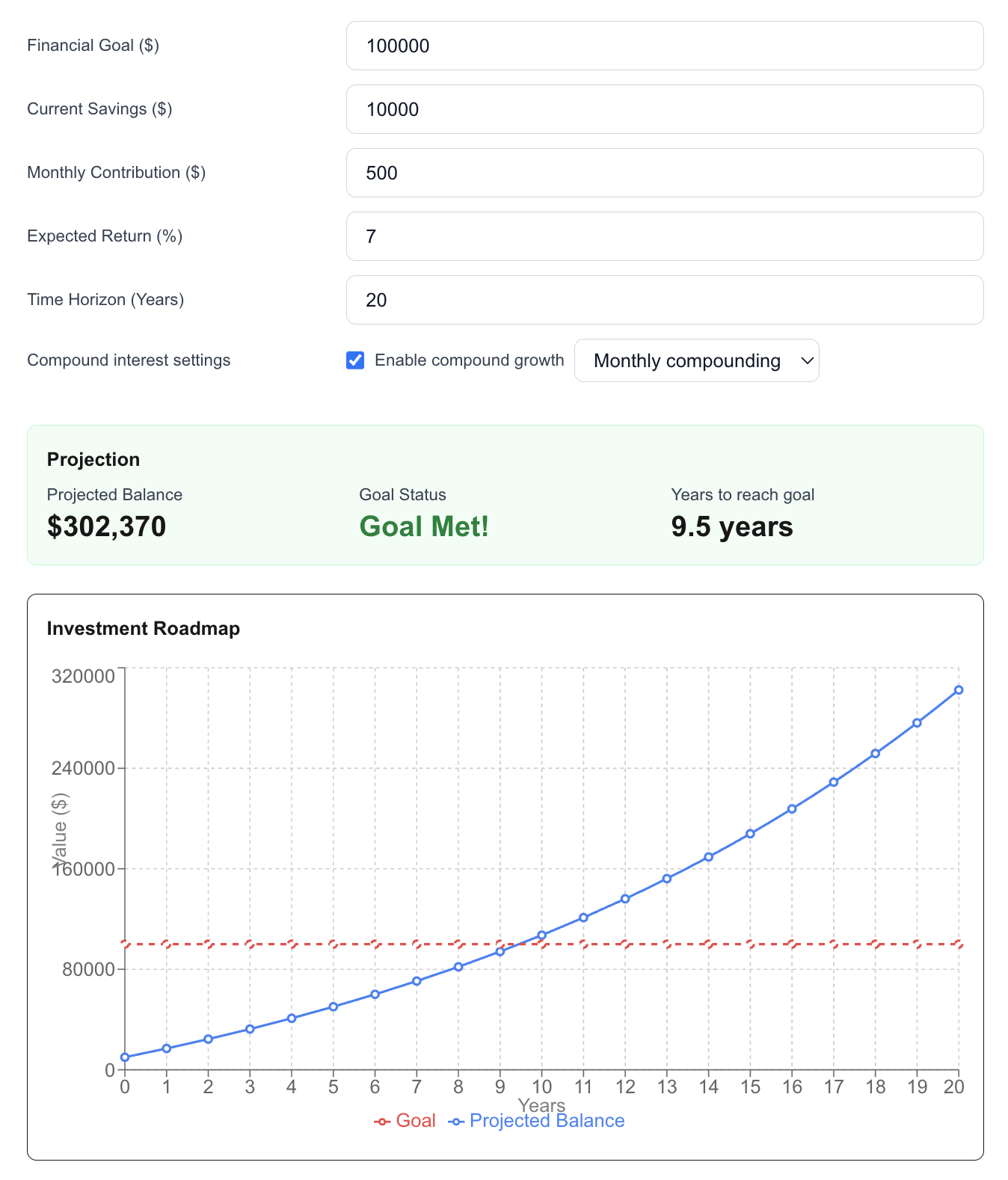Screen dimensions: 1008x1180
Task: Click the Time Horizon years field
Action: pyautogui.click(x=664, y=300)
